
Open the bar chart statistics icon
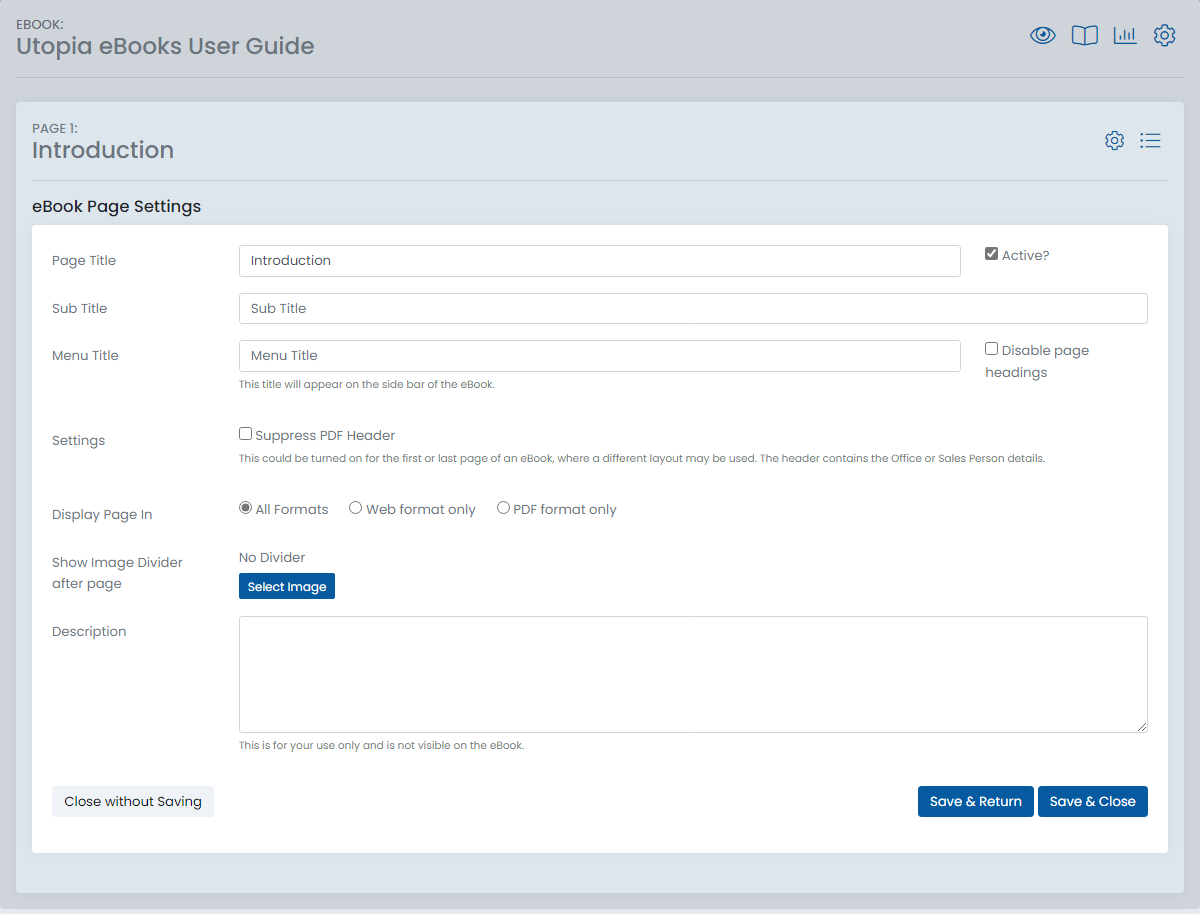pos(1125,36)
